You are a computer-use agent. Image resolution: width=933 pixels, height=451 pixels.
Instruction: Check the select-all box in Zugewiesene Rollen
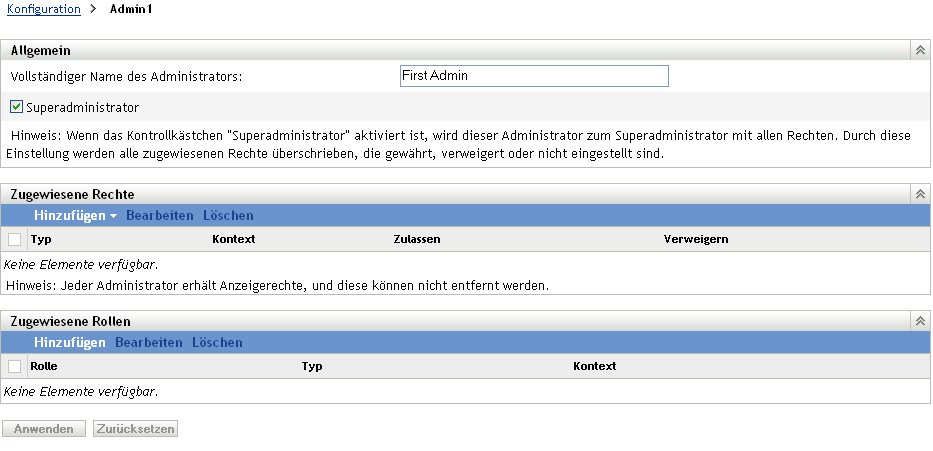pyautogui.click(x=14, y=366)
